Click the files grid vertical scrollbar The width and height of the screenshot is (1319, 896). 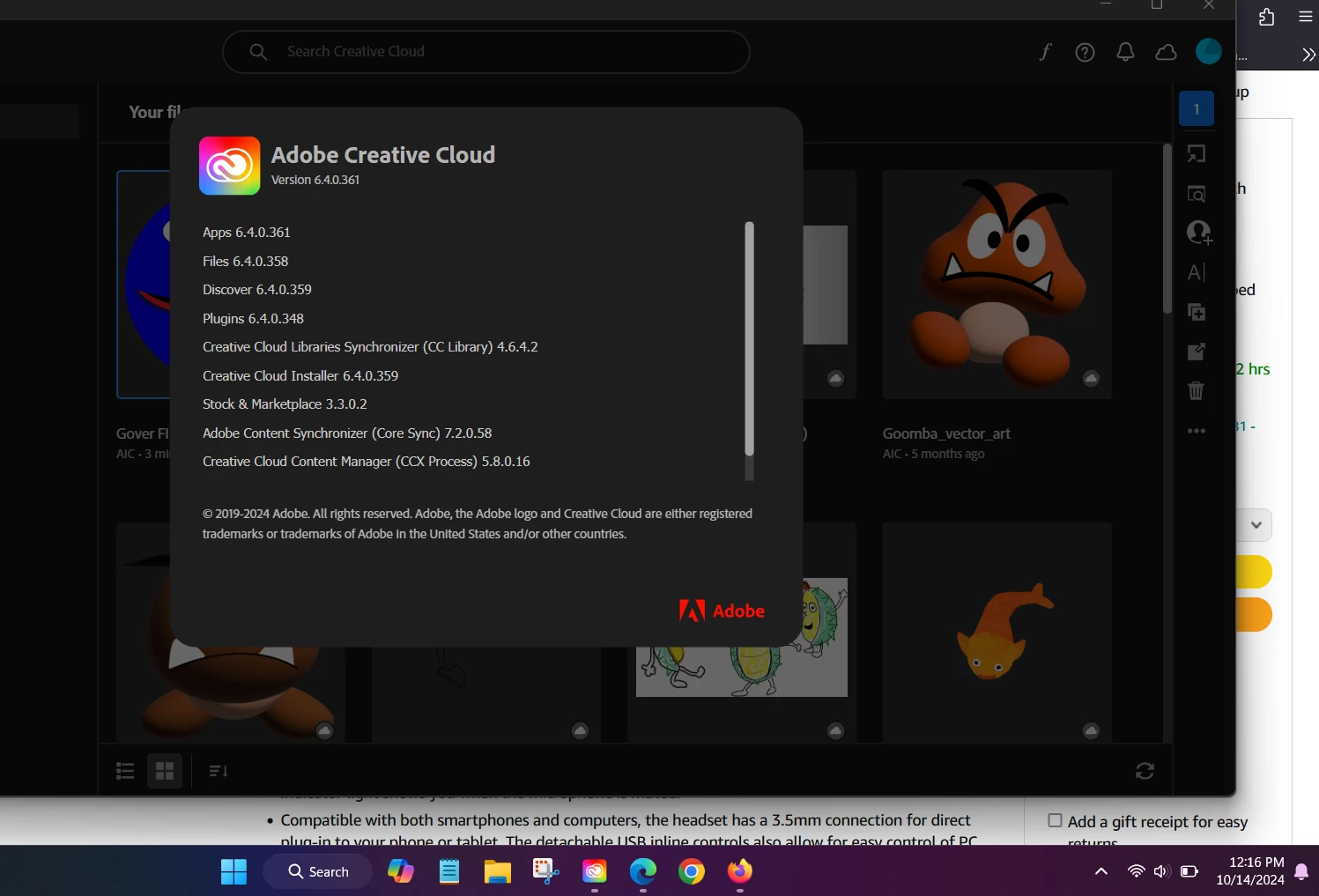pos(1167,229)
